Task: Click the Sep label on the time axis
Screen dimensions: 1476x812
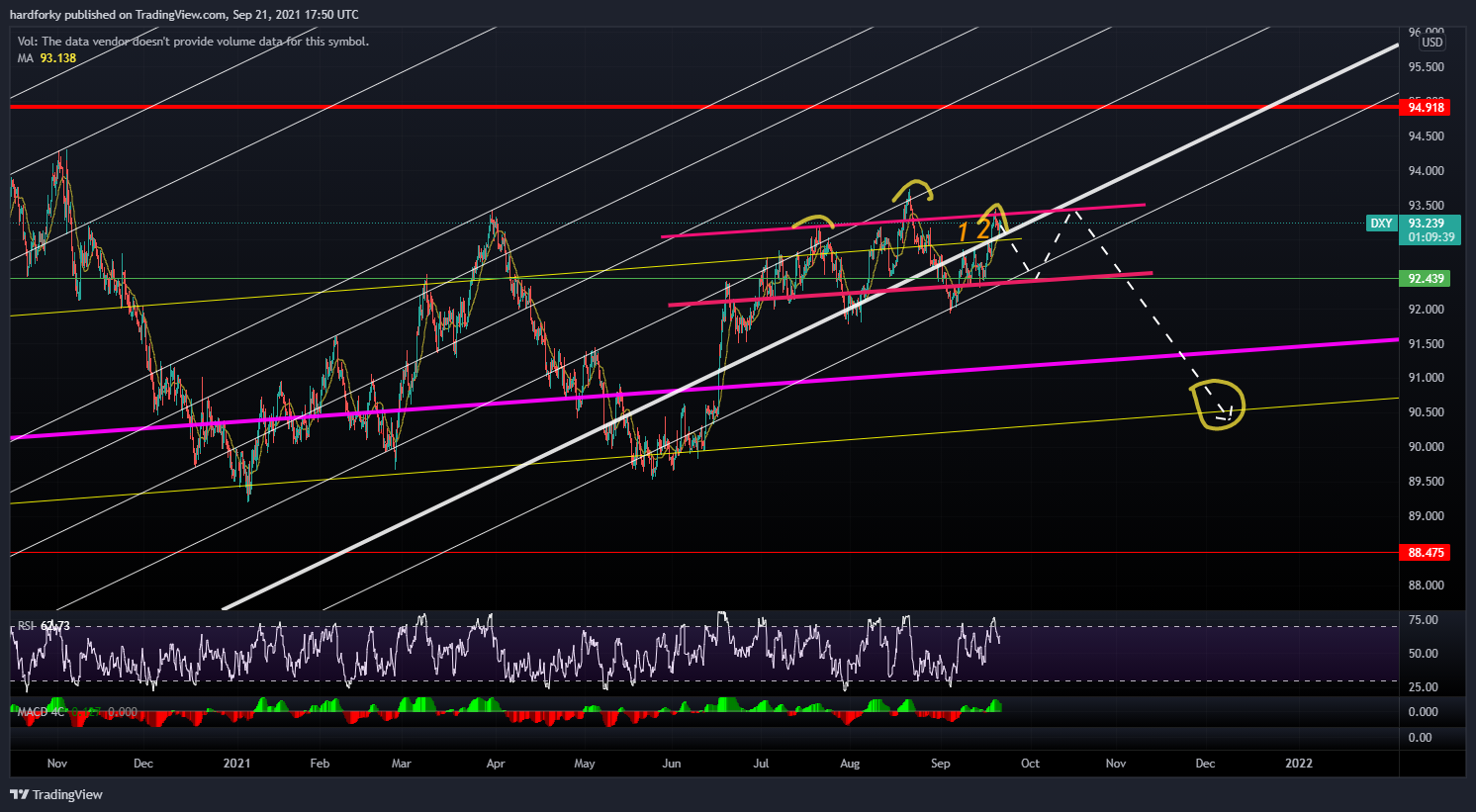Action: [941, 764]
